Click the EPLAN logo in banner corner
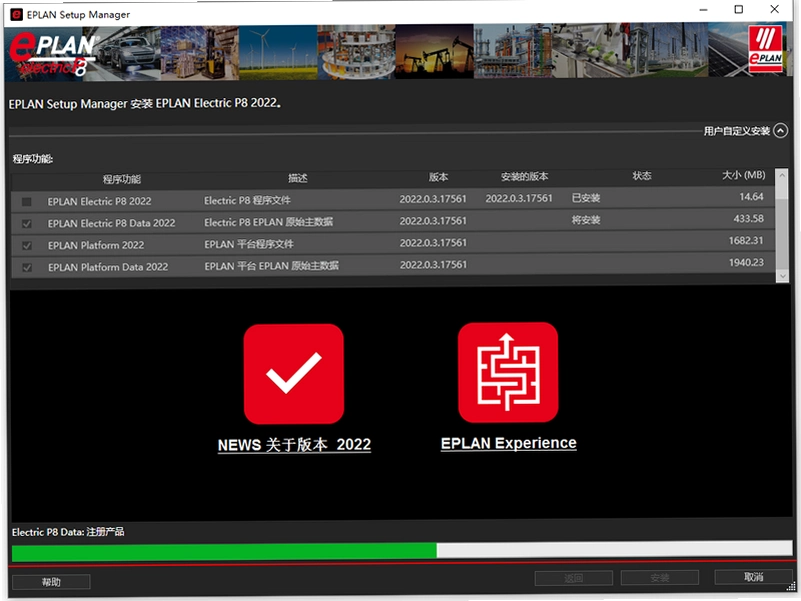Screen dimensions: 801x601 pos(765,49)
